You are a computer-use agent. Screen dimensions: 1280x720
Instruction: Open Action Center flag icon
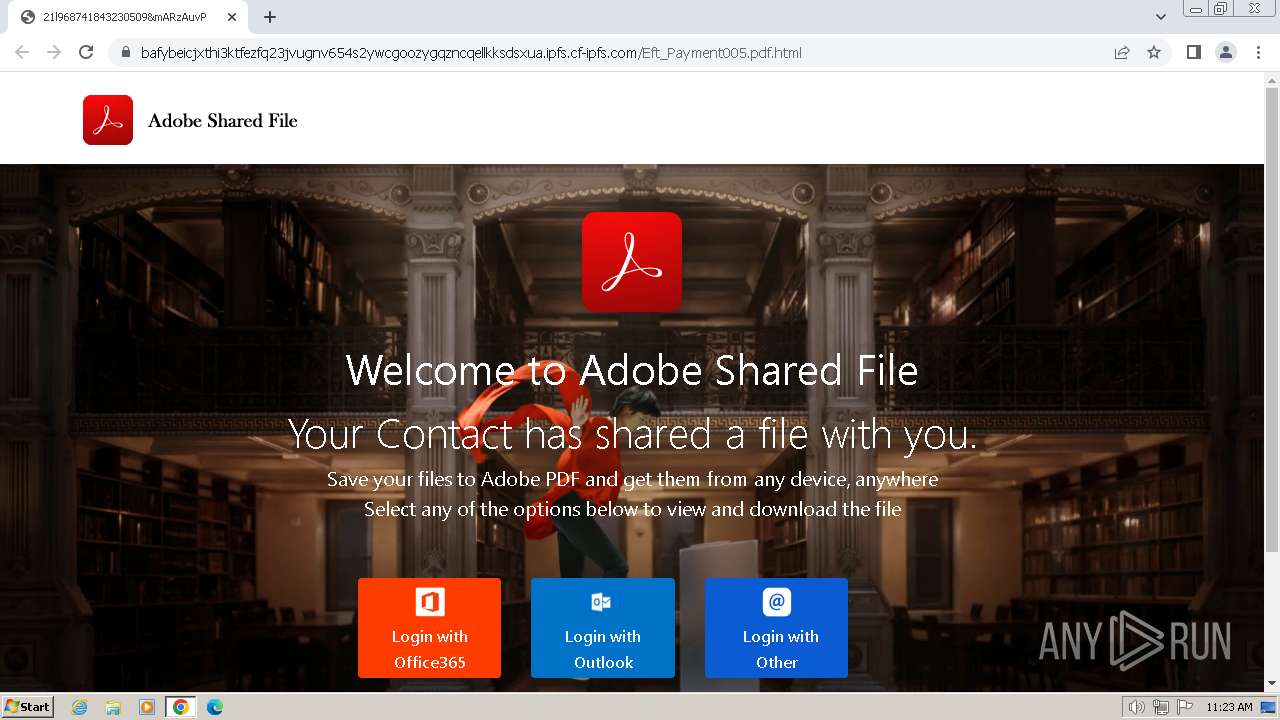(x=1185, y=707)
